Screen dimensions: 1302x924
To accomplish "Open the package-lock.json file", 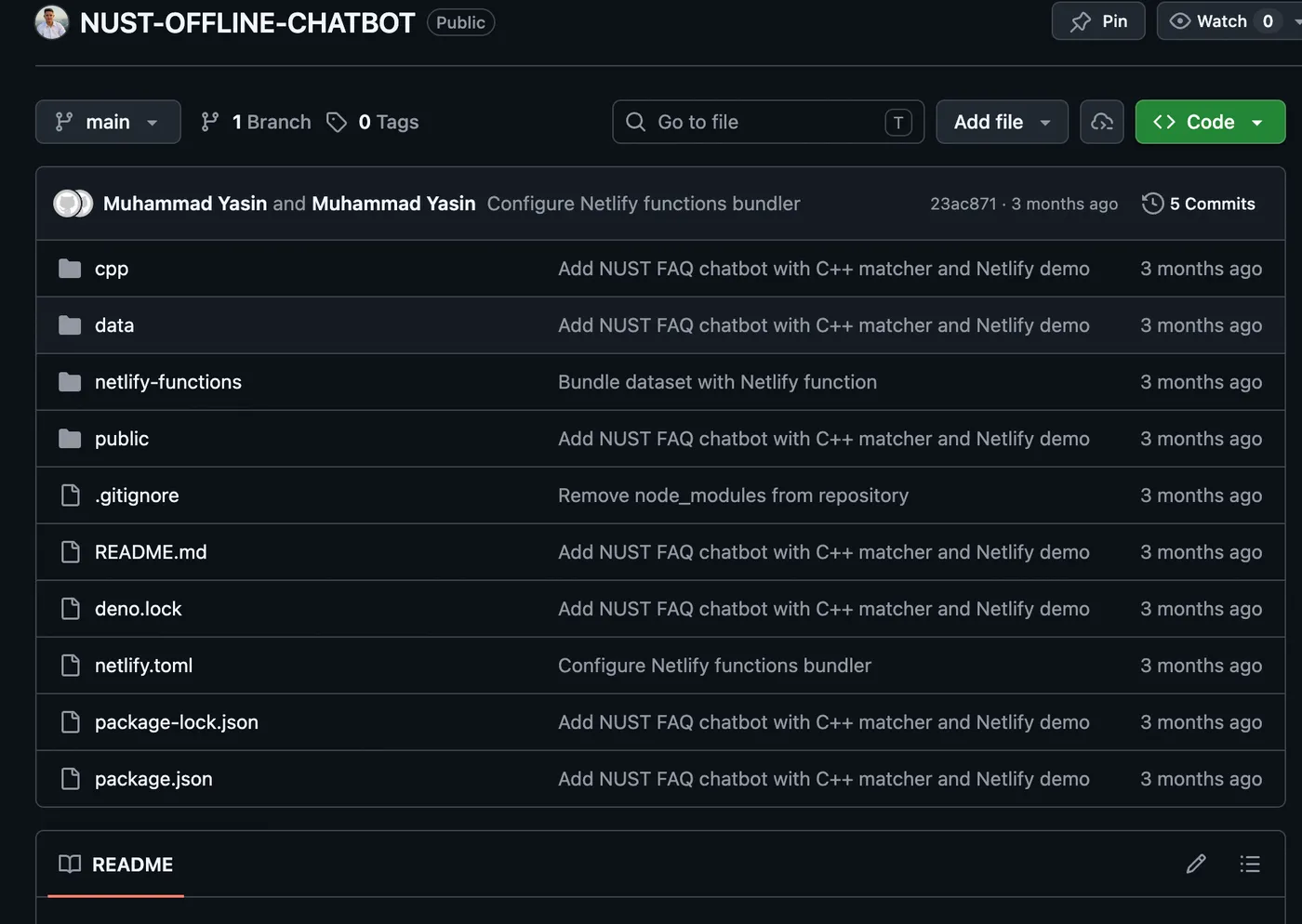I will point(177,722).
